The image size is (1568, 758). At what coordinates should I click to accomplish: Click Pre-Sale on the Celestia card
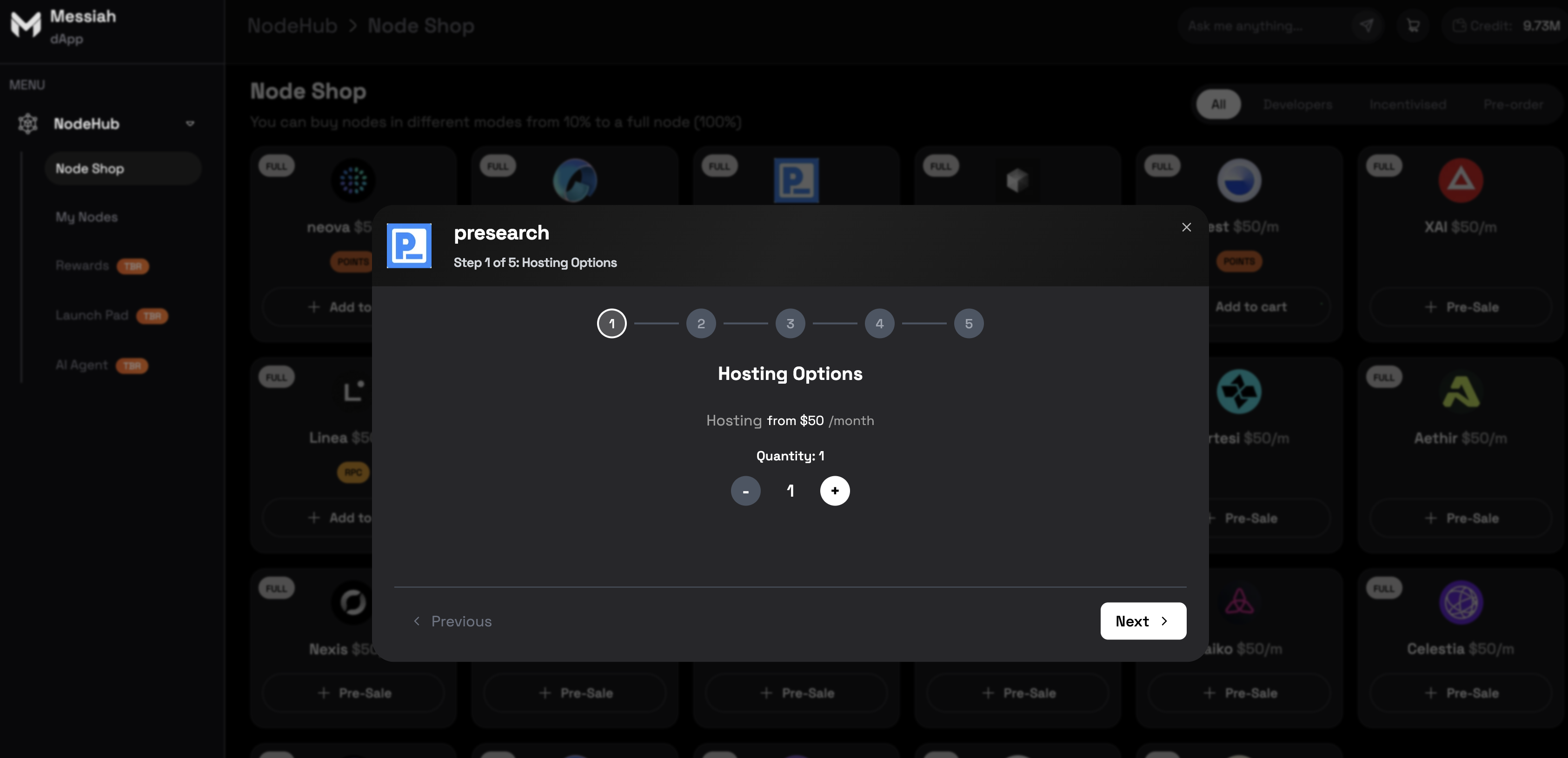1460,693
